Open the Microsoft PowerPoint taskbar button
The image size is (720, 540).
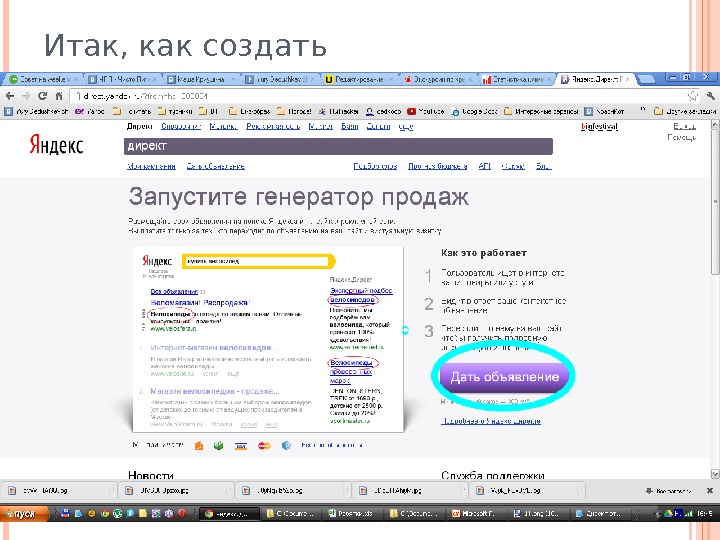(477, 514)
